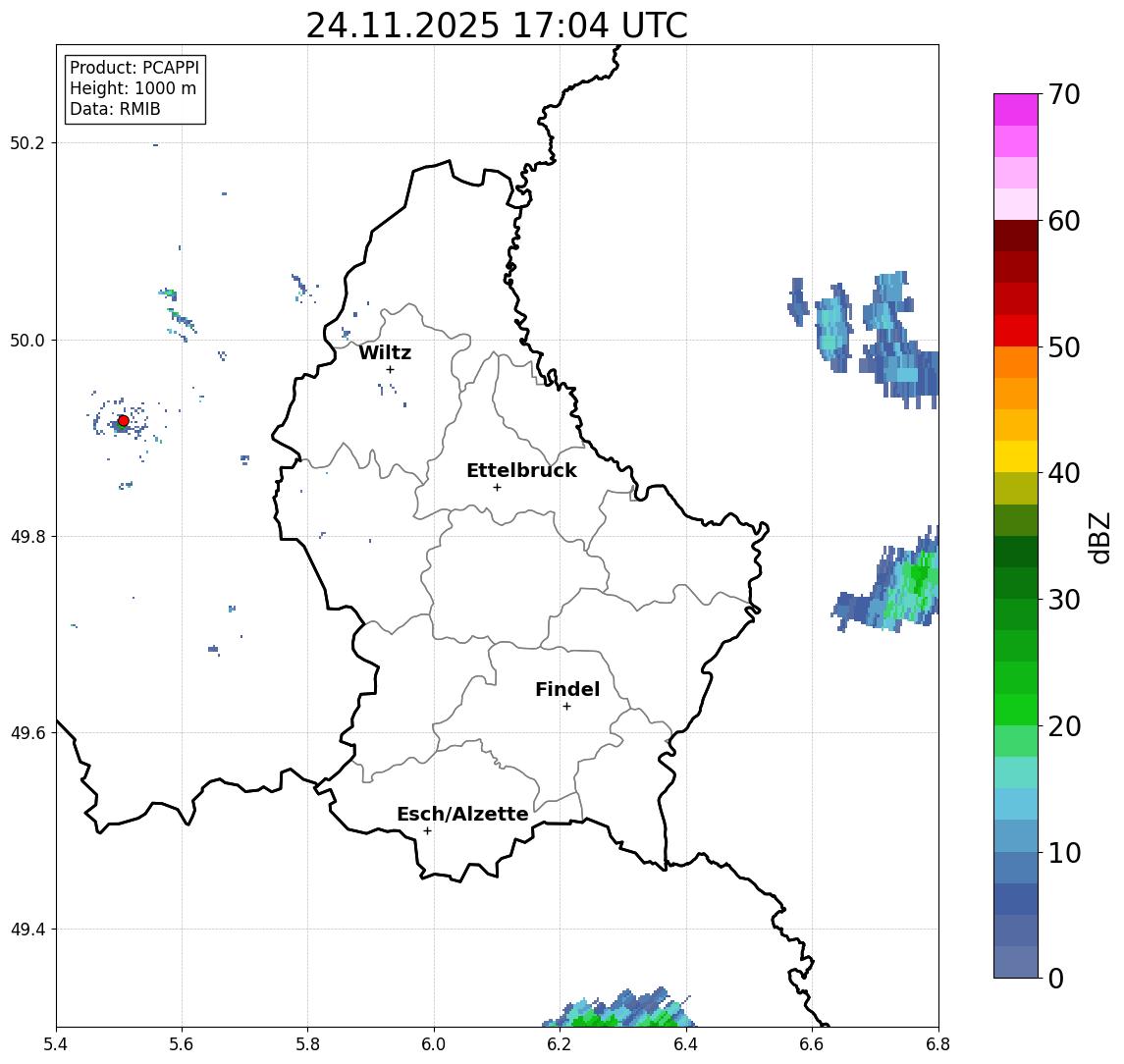The image size is (1124, 1064).
Task: Click the 30 value on colorbar
Action: tap(1064, 600)
